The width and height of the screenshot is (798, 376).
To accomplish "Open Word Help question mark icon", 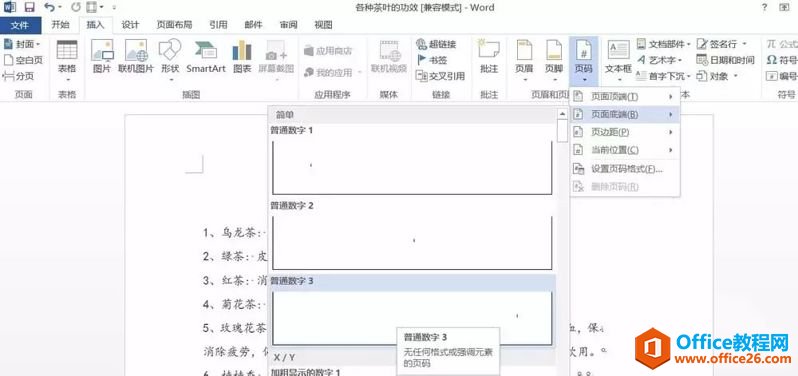I will point(764,7).
